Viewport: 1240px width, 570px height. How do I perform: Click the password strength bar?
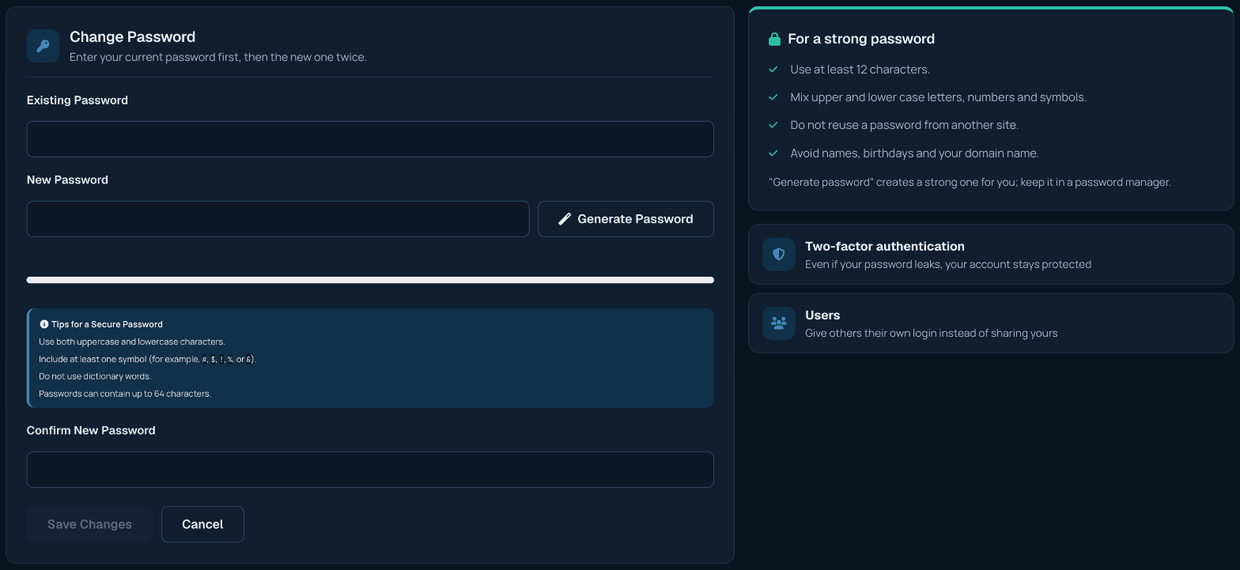click(370, 280)
